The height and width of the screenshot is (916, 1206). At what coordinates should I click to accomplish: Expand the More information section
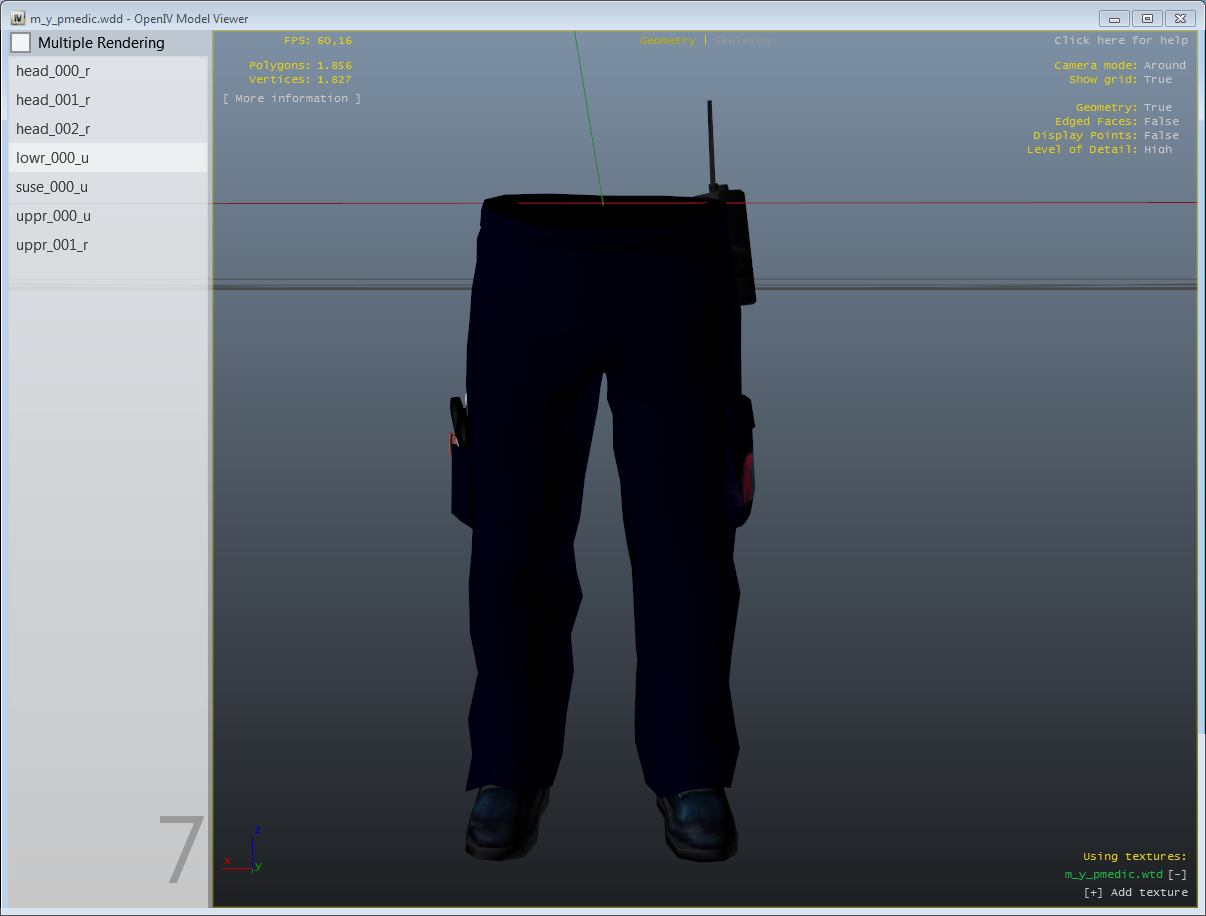(292, 99)
